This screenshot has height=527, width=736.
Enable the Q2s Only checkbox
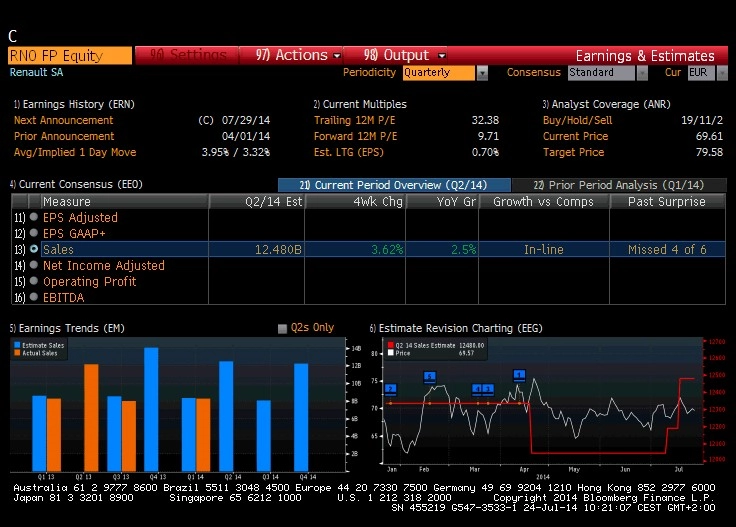point(282,328)
